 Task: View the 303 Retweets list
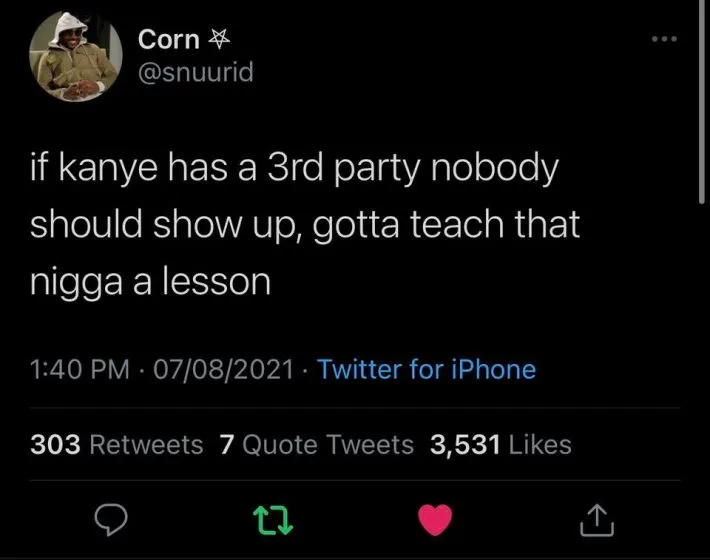(x=117, y=445)
